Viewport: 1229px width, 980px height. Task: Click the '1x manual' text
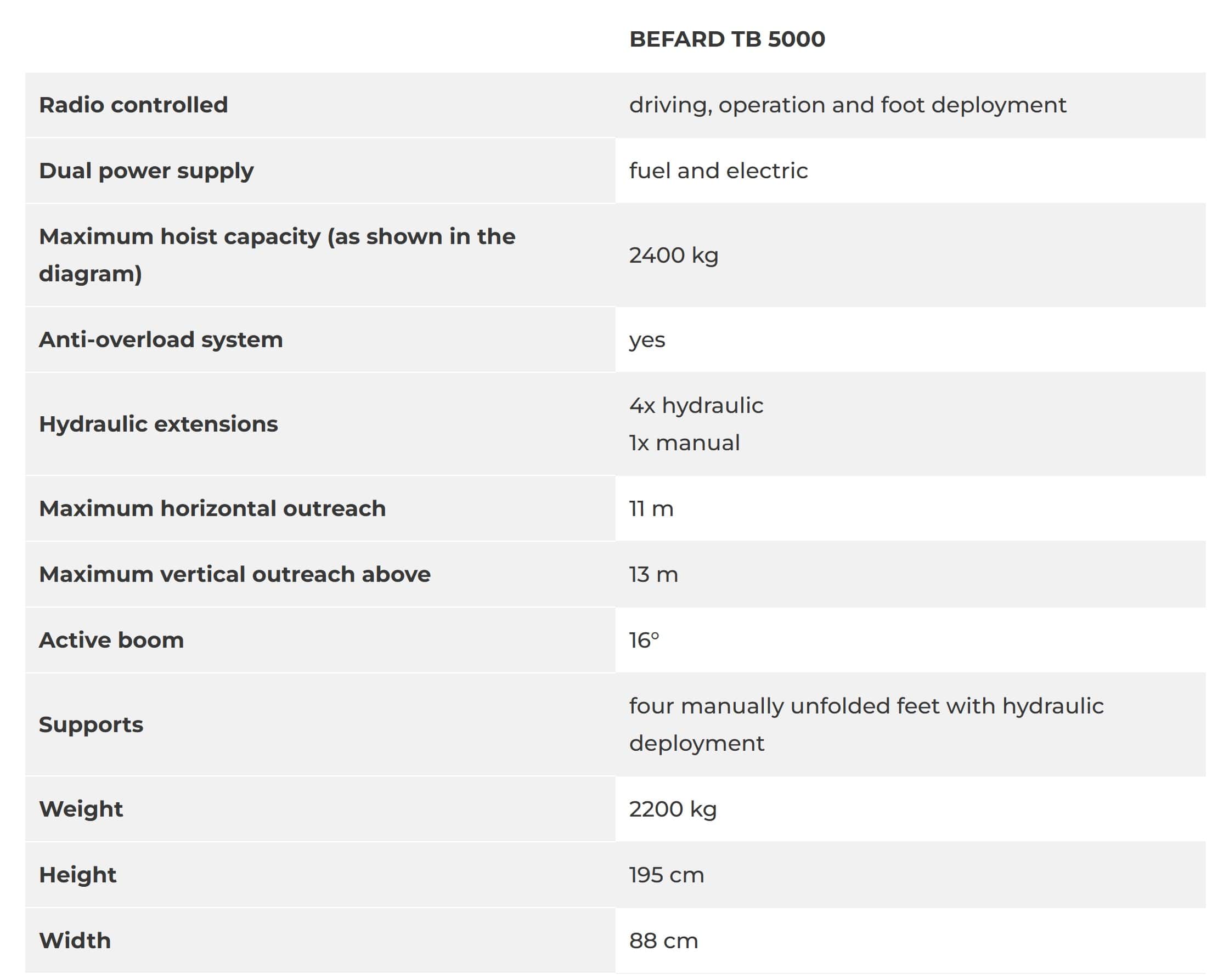pyautogui.click(x=684, y=443)
